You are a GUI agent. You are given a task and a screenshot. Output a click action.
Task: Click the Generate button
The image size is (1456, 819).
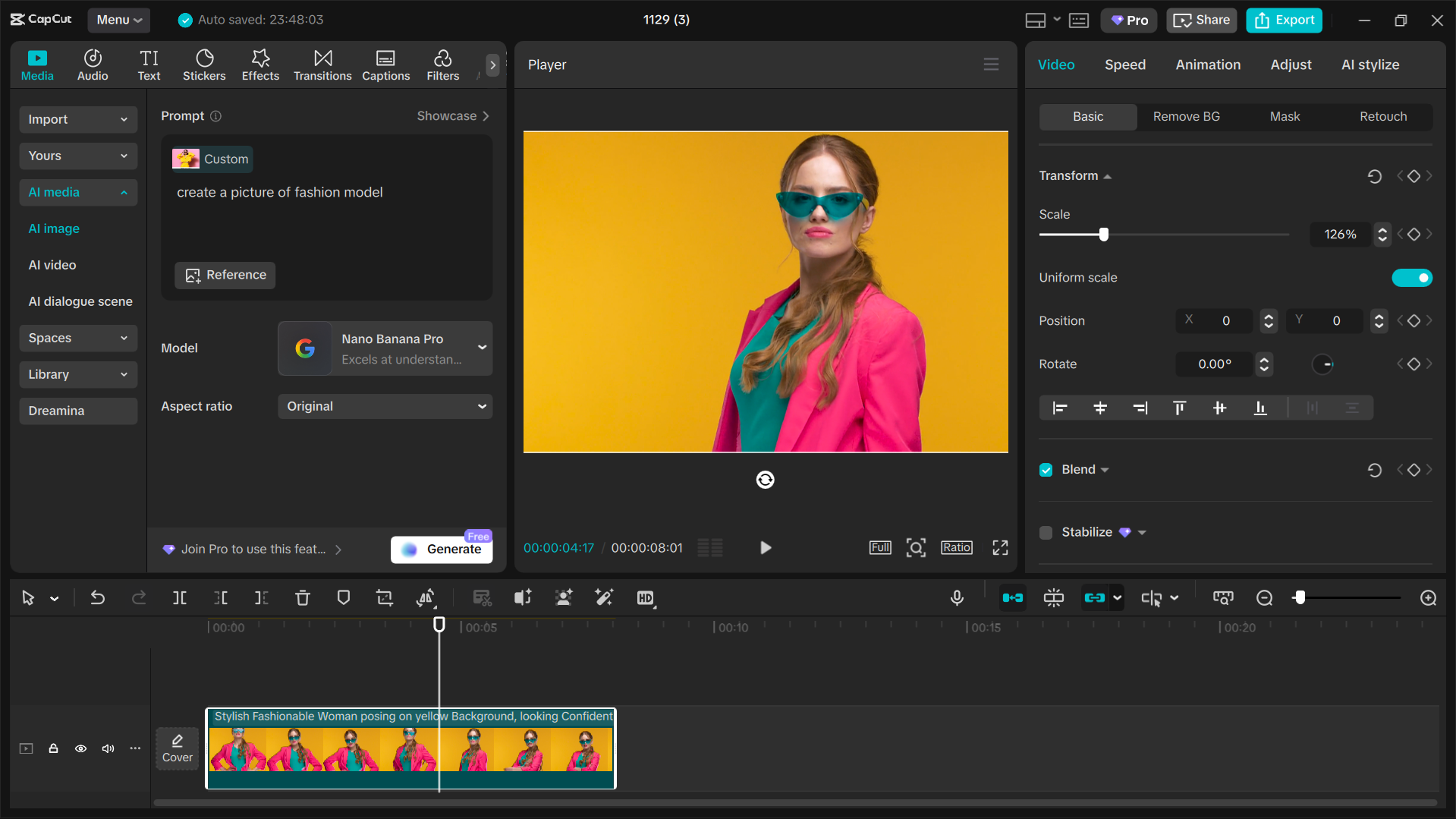[442, 549]
